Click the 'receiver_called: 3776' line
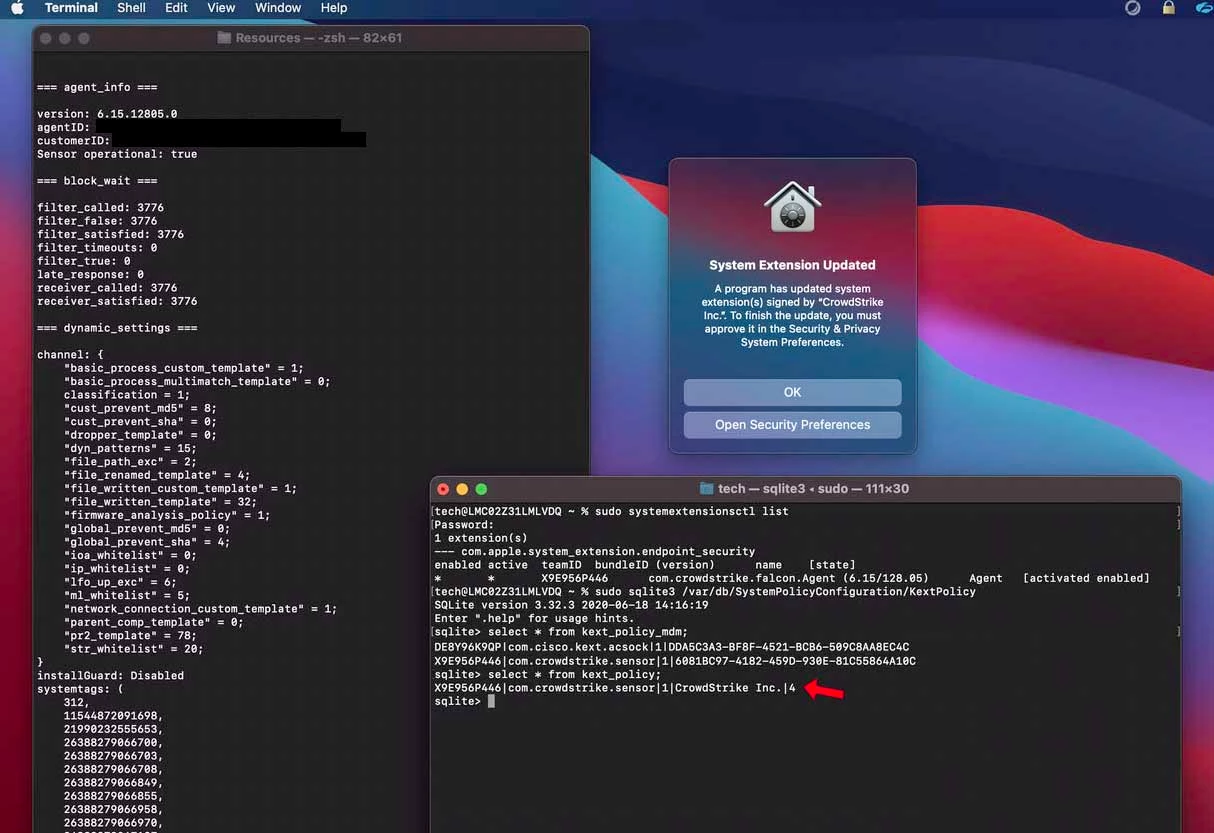This screenshot has height=833, width=1214. [107, 288]
